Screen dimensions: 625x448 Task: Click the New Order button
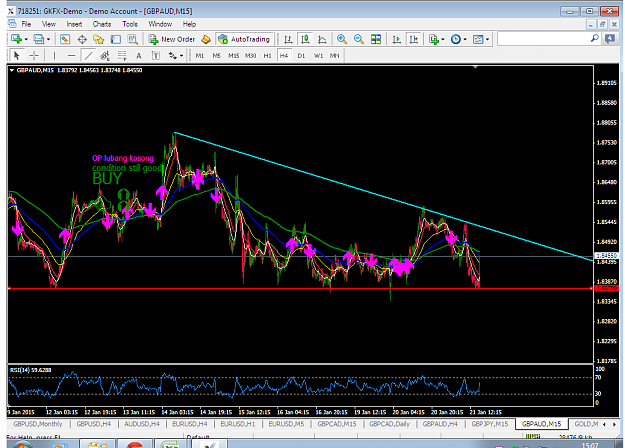click(x=172, y=39)
